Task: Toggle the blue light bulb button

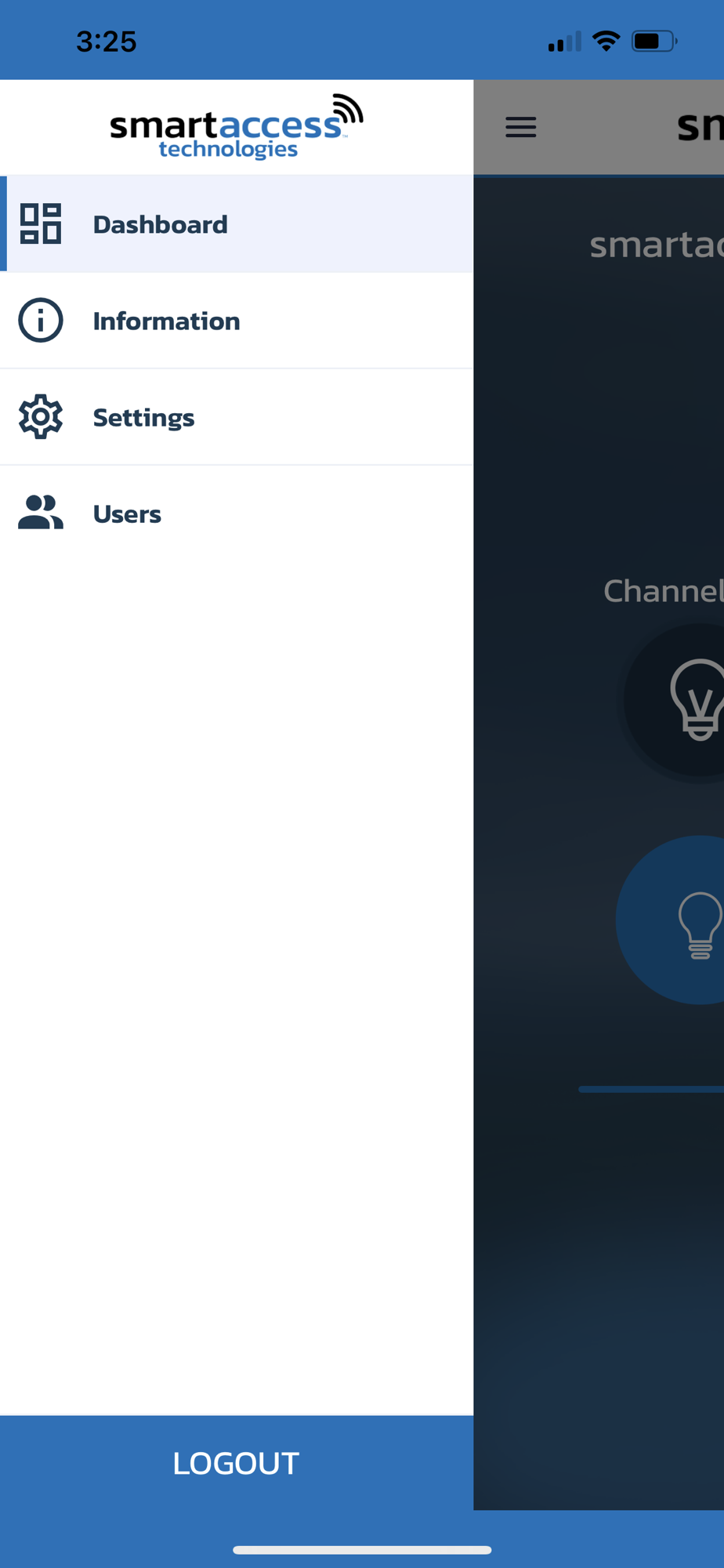Action: pos(672,920)
